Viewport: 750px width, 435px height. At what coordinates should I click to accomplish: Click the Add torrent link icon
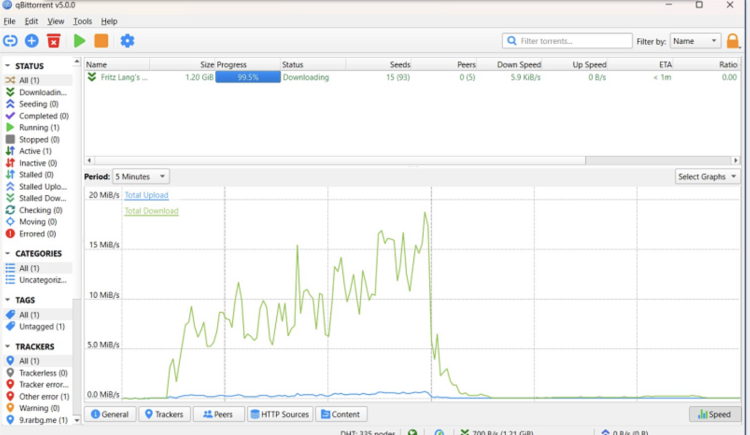click(10, 41)
